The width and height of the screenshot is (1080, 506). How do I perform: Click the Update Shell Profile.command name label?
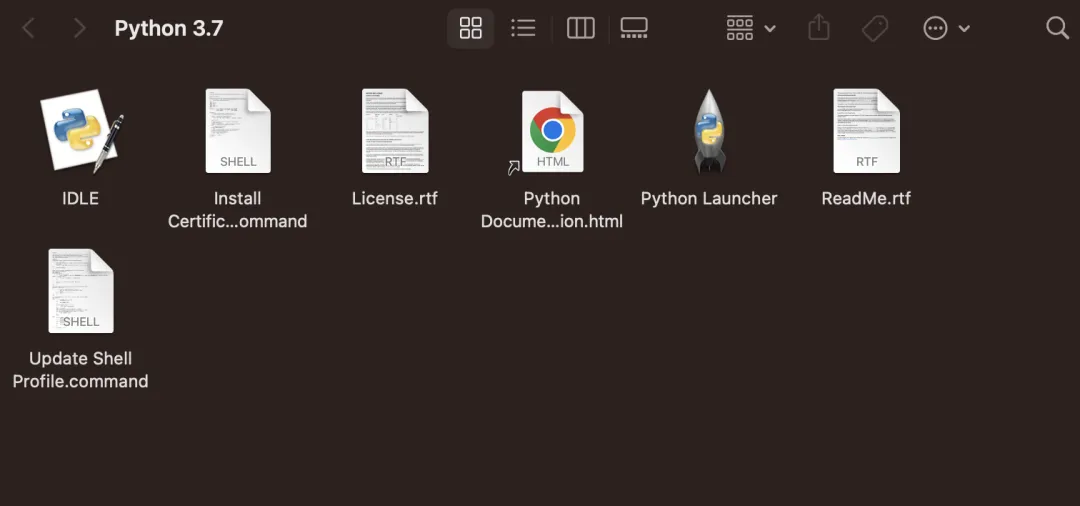point(81,370)
